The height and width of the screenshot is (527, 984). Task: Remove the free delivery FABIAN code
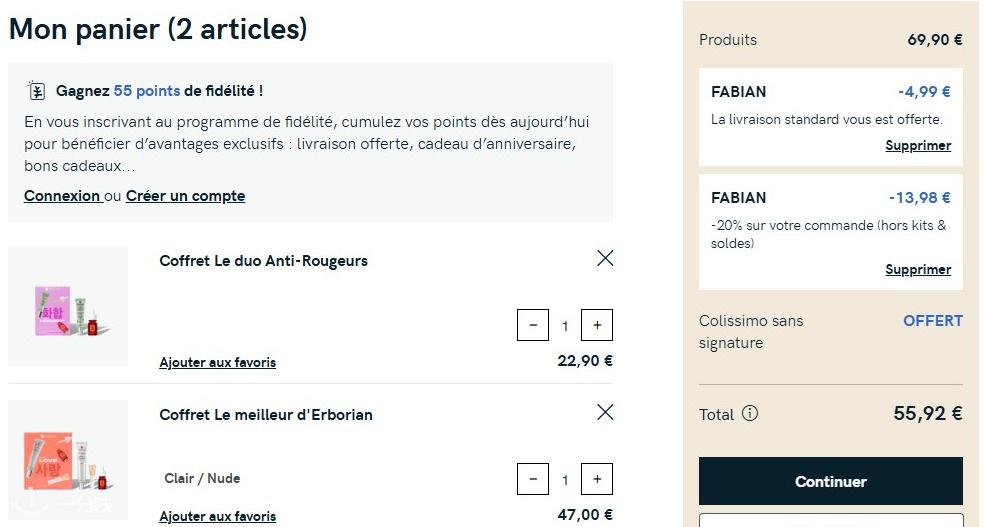(x=917, y=146)
